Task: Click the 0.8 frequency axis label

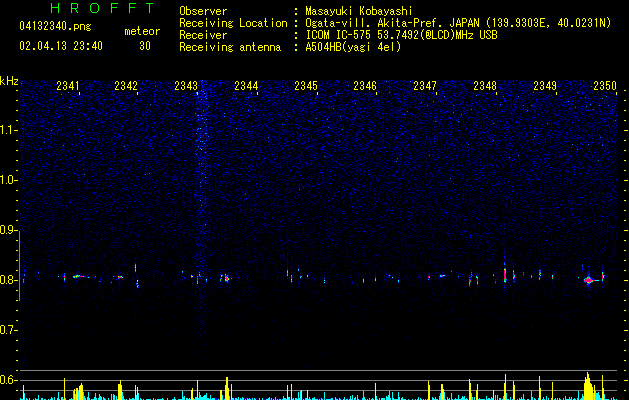Action: (9, 280)
